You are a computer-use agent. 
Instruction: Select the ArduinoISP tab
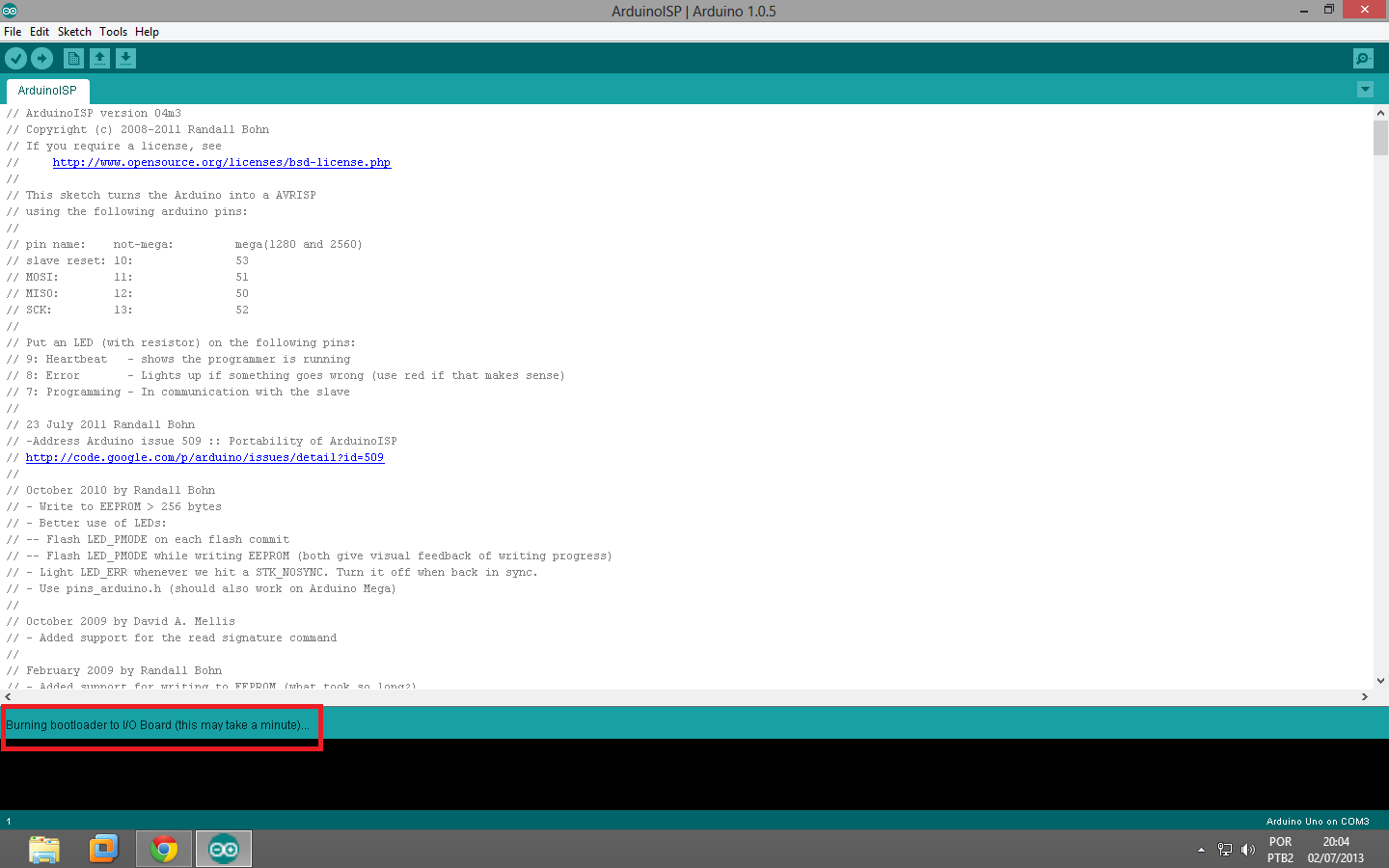(47, 90)
